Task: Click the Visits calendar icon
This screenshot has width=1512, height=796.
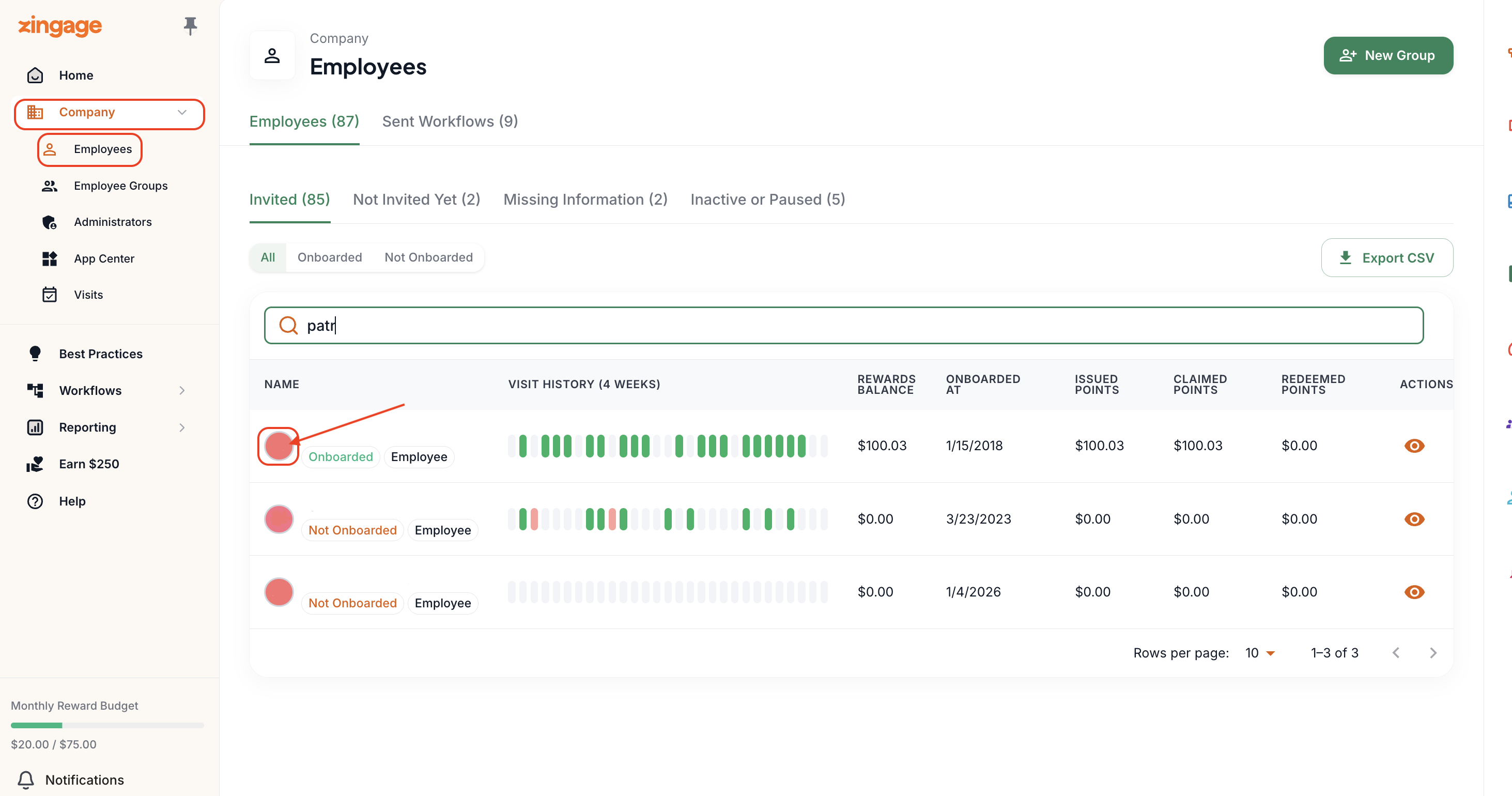Action: point(50,295)
